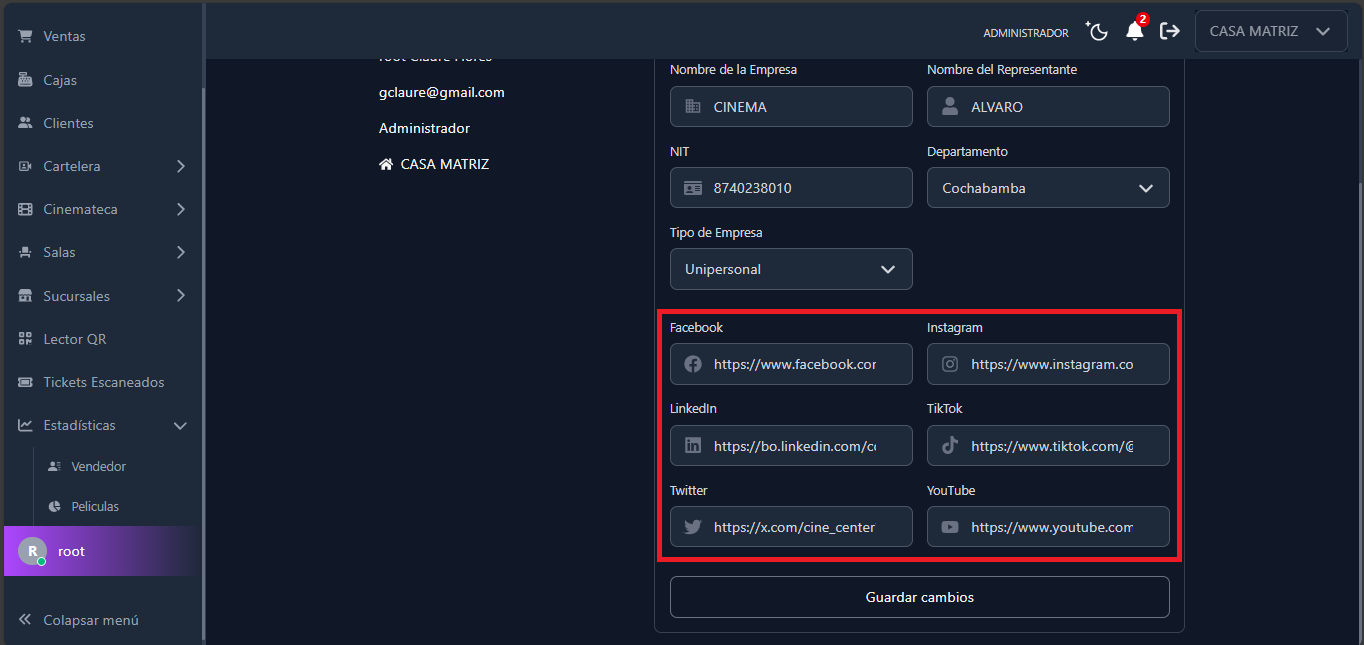
Task: Click Colapsar menú double-arrow icon
Action: pyautogui.click(x=25, y=620)
